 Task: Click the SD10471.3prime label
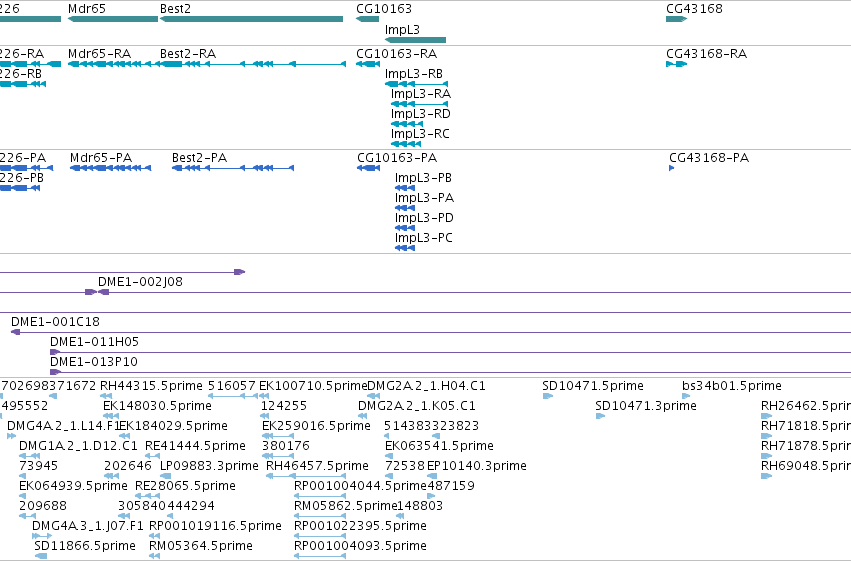[x=646, y=406]
